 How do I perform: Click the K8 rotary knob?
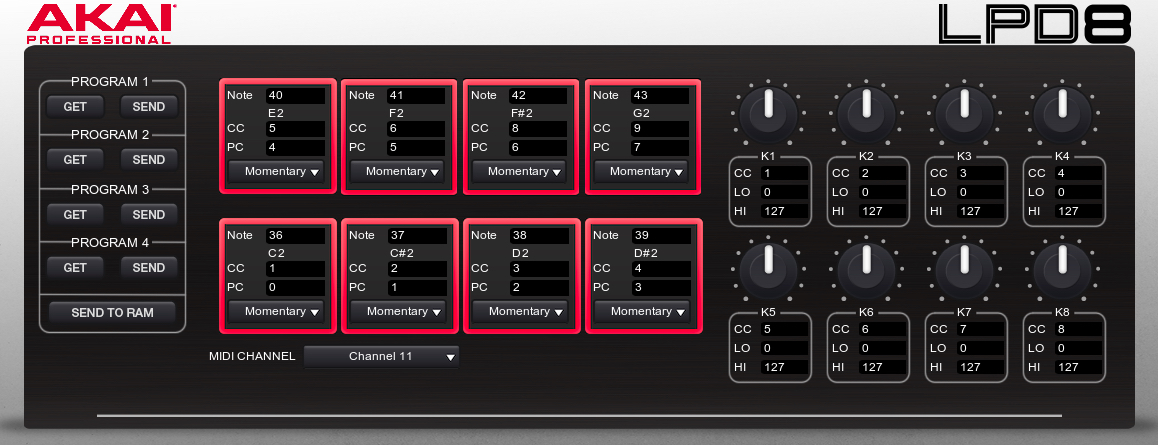pyautogui.click(x=1062, y=267)
